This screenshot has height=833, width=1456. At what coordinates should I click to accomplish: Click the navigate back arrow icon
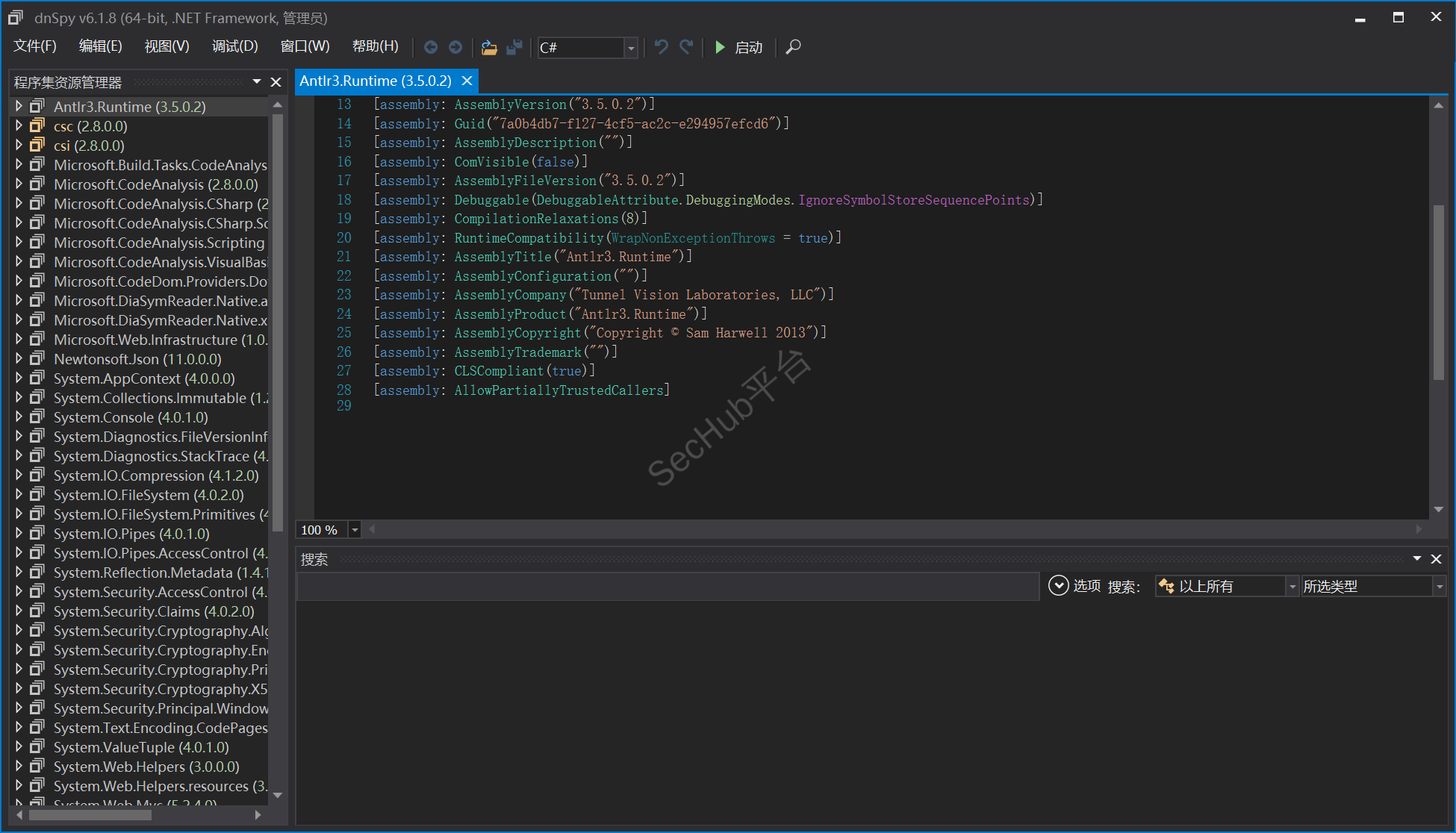tap(431, 47)
